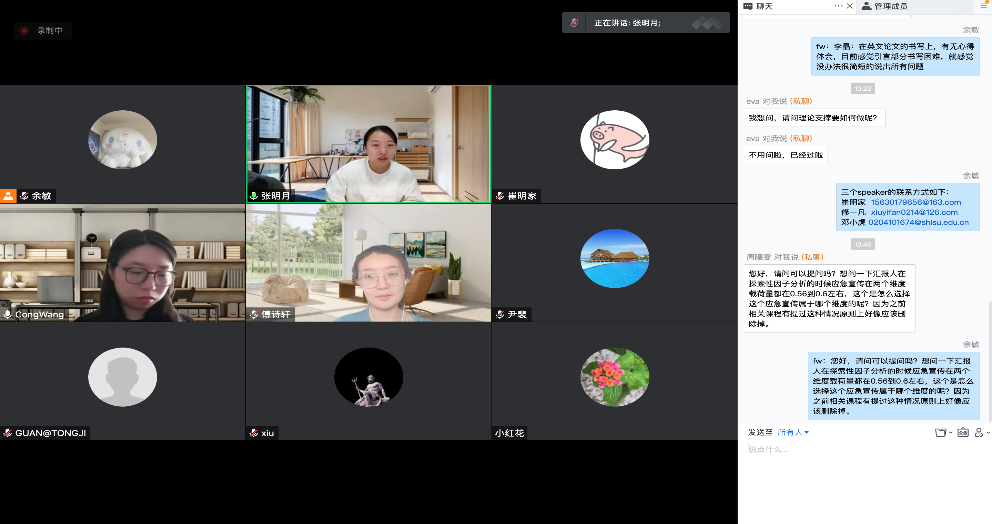The width and height of the screenshot is (992, 524).
Task: Click the orange host icon beside 余敏
Action: point(9,196)
